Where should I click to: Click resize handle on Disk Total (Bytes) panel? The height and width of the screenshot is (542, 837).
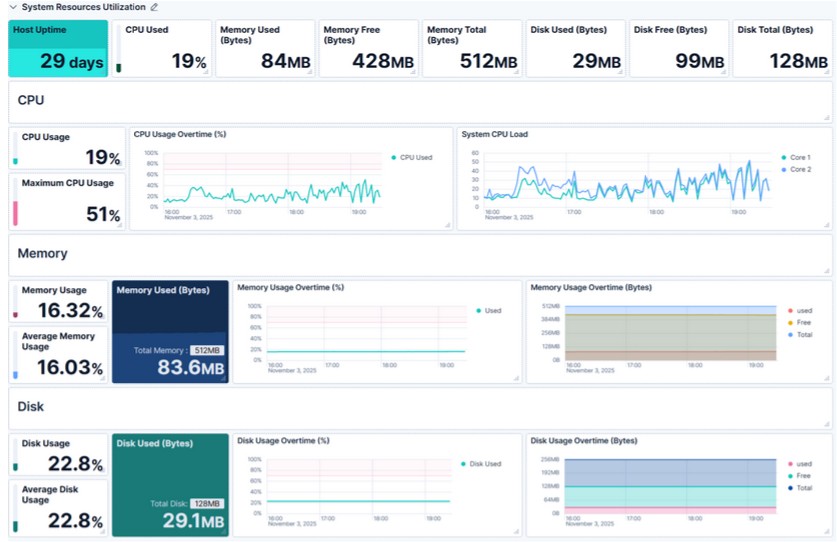(x=828, y=73)
